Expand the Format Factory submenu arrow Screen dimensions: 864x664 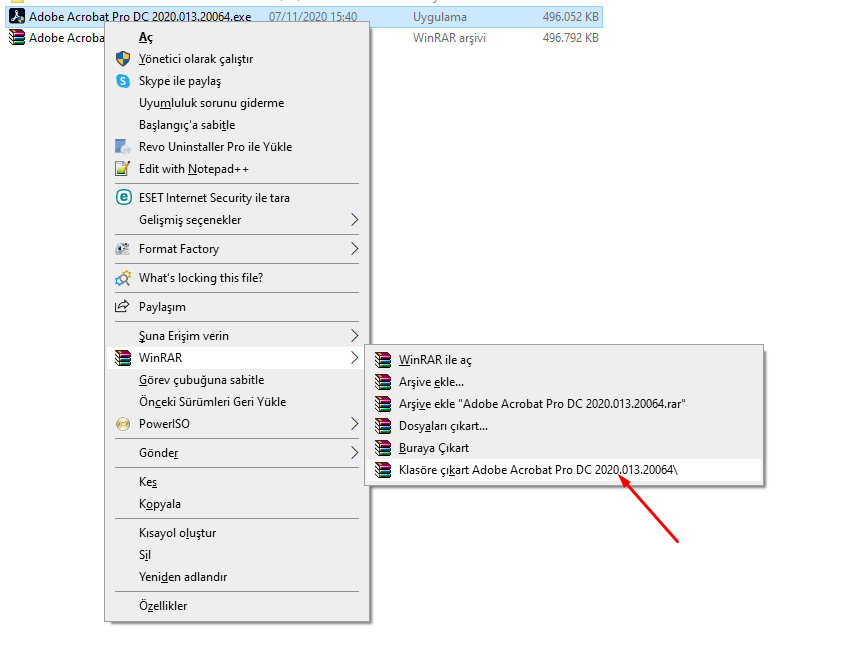(354, 249)
